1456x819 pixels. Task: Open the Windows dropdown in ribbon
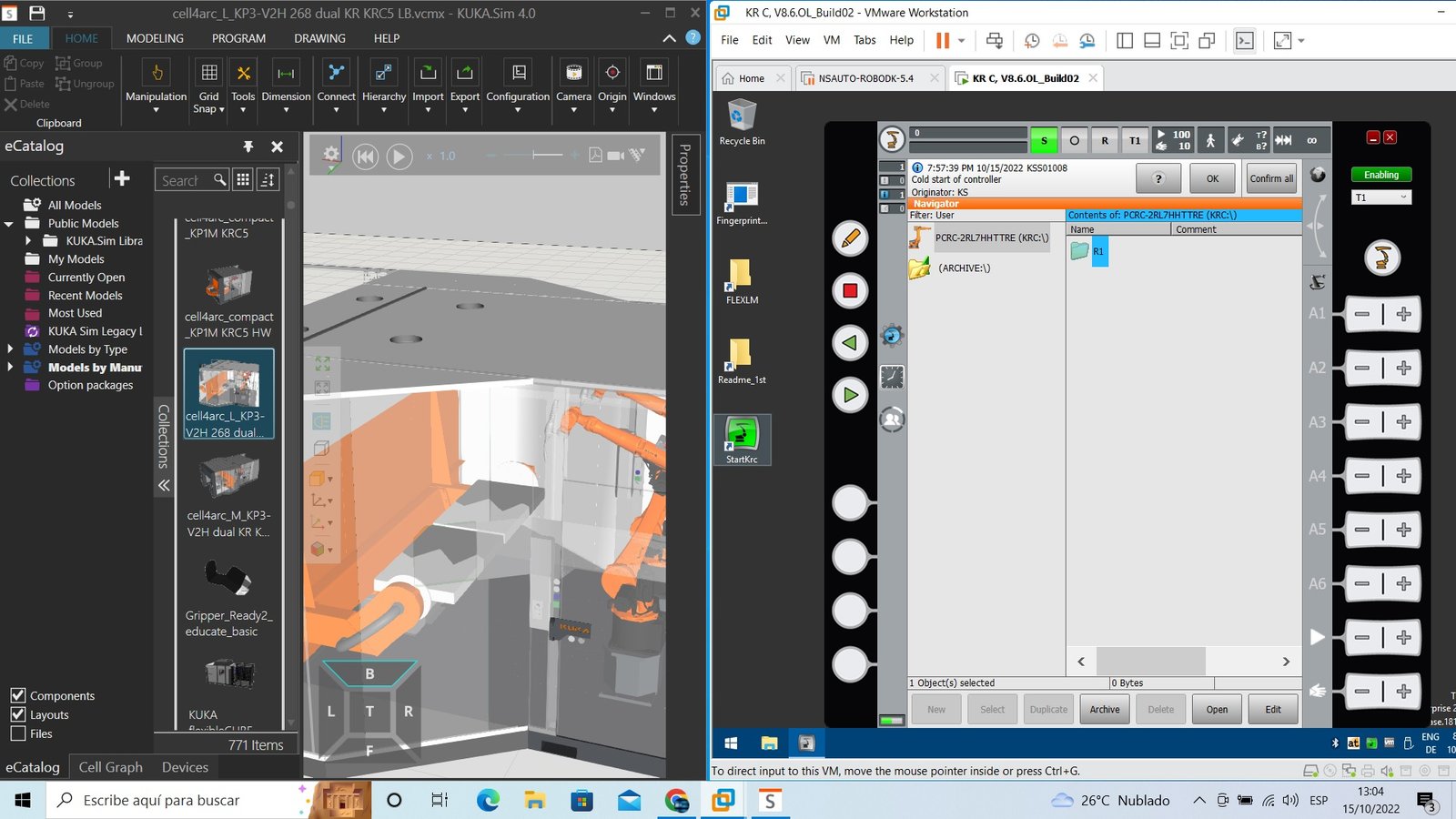654,109
